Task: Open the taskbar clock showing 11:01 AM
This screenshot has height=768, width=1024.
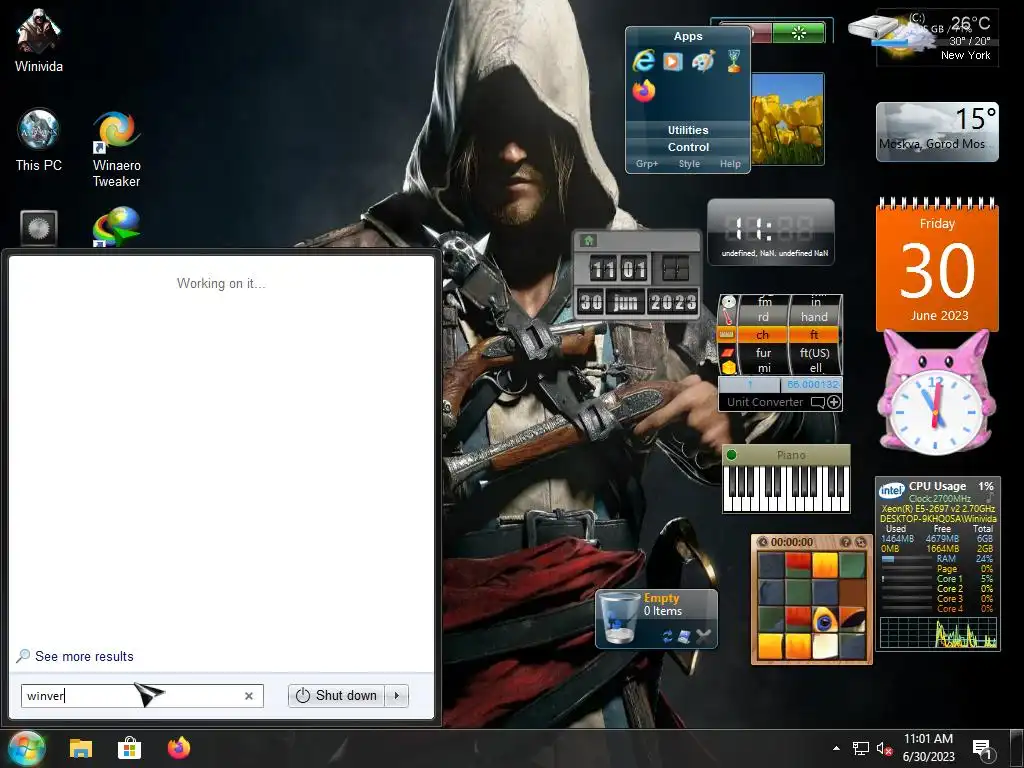Action: pyautogui.click(x=929, y=748)
